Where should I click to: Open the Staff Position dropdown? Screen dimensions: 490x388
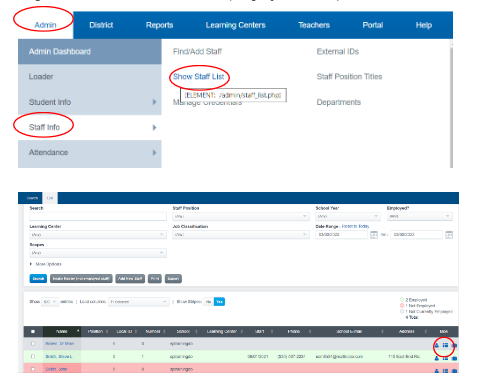tap(241, 216)
